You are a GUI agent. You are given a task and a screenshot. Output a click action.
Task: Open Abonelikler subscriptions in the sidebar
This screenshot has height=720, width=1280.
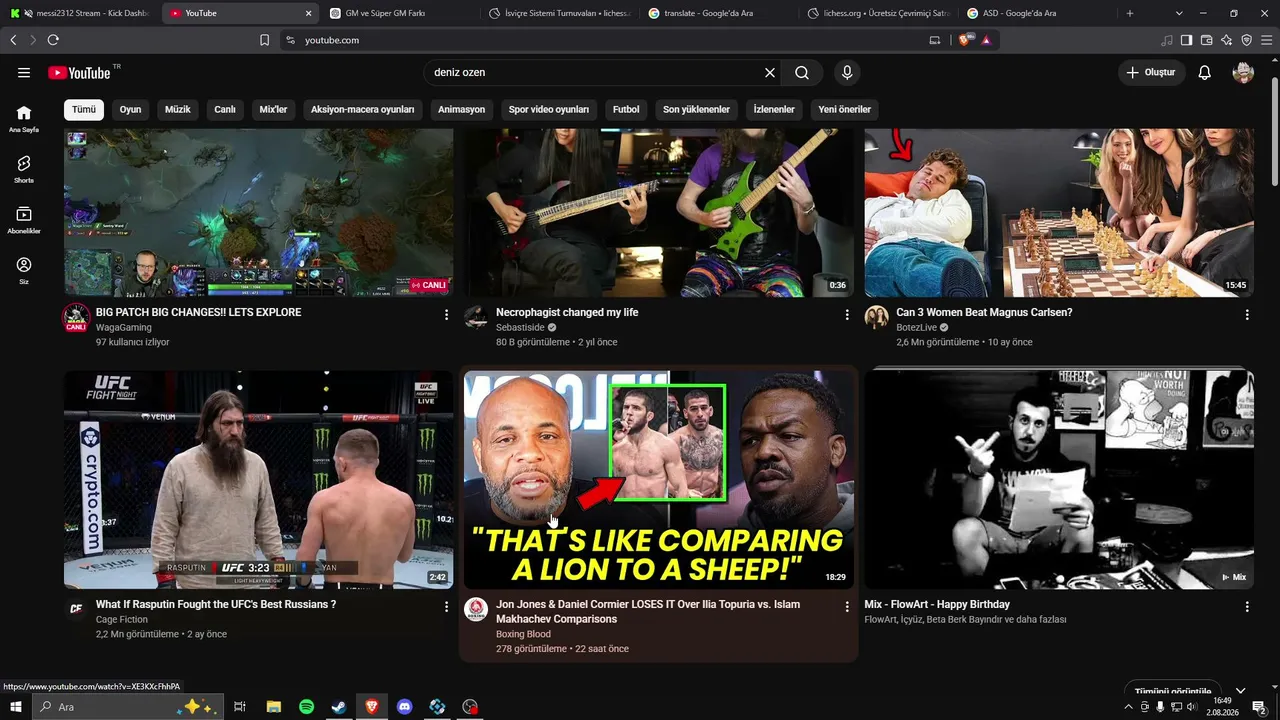coord(24,220)
